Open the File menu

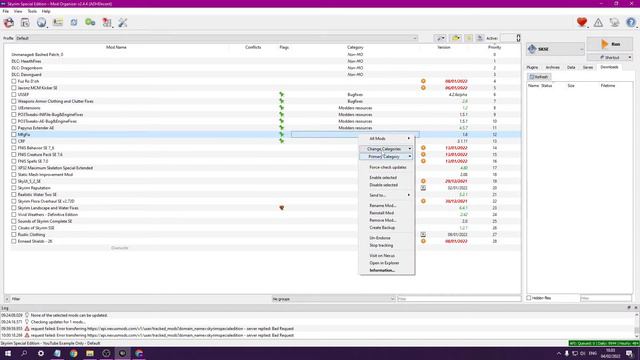click(x=6, y=11)
